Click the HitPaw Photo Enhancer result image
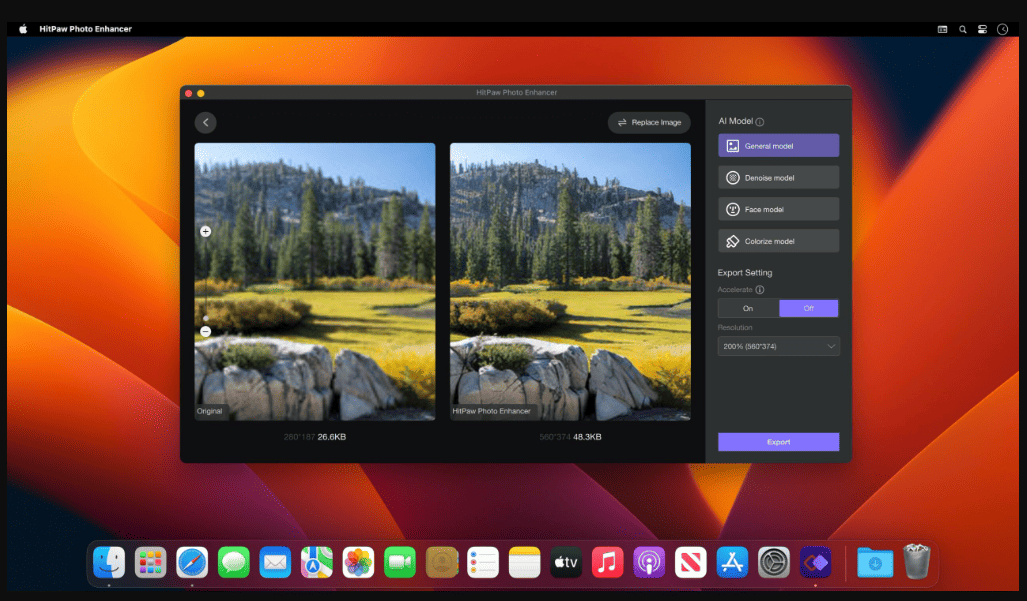Image resolution: width=1027 pixels, height=601 pixels. 570,282
